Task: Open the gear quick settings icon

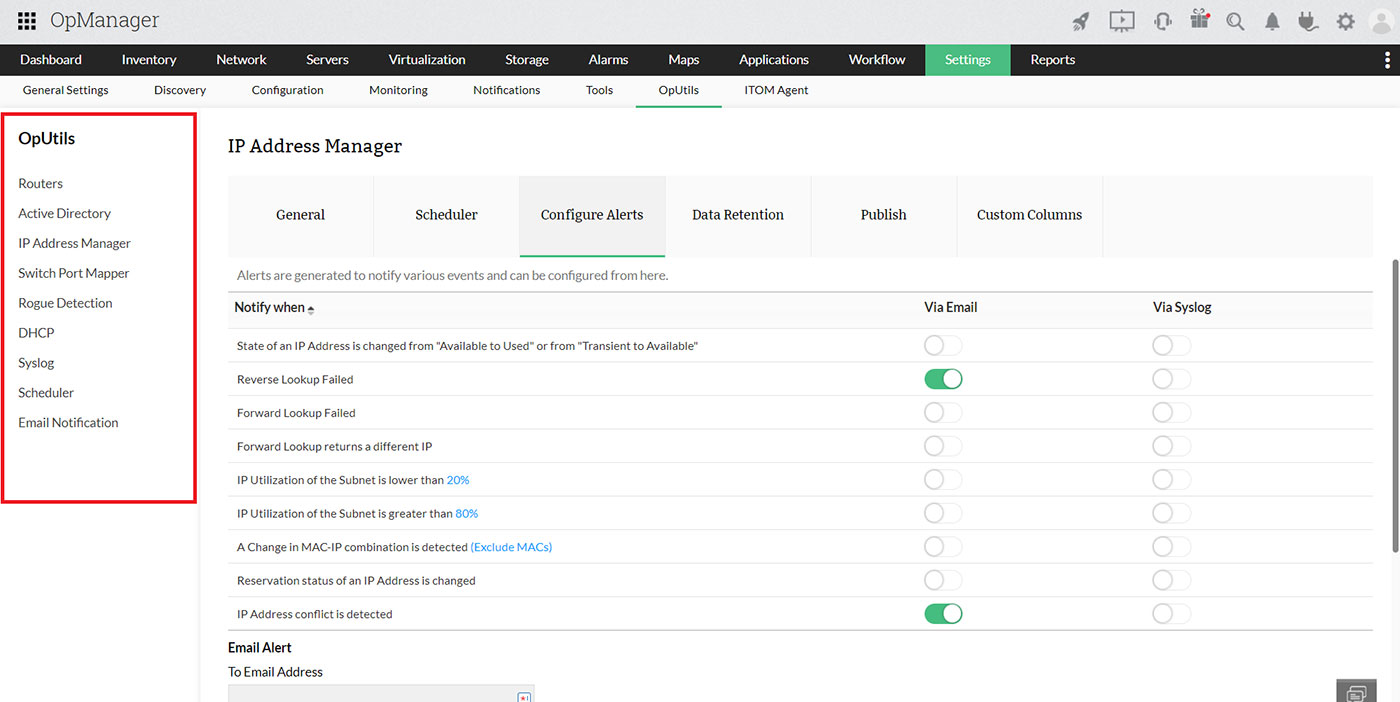Action: click(x=1346, y=21)
